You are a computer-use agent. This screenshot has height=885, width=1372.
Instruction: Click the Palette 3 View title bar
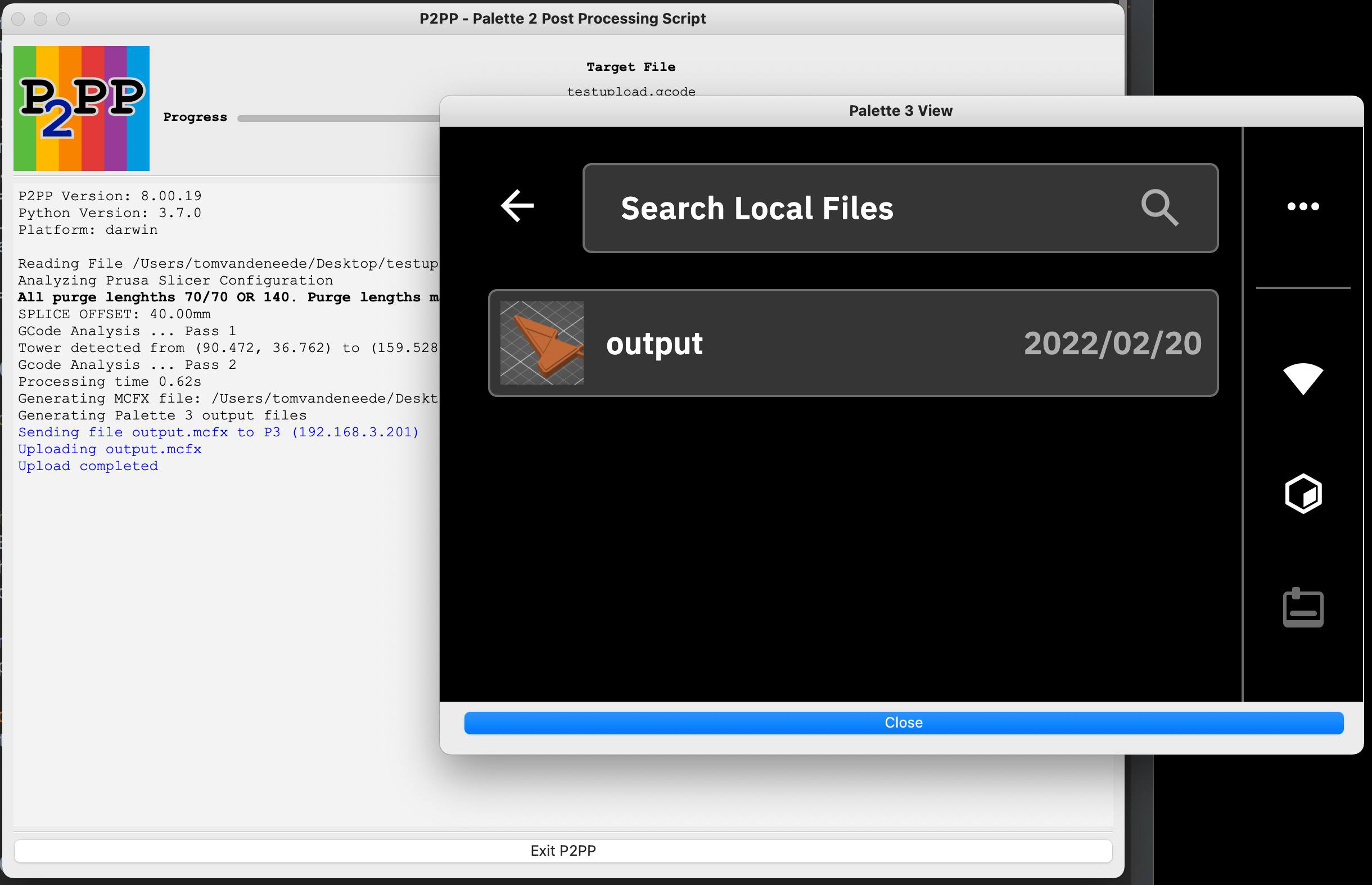point(900,111)
